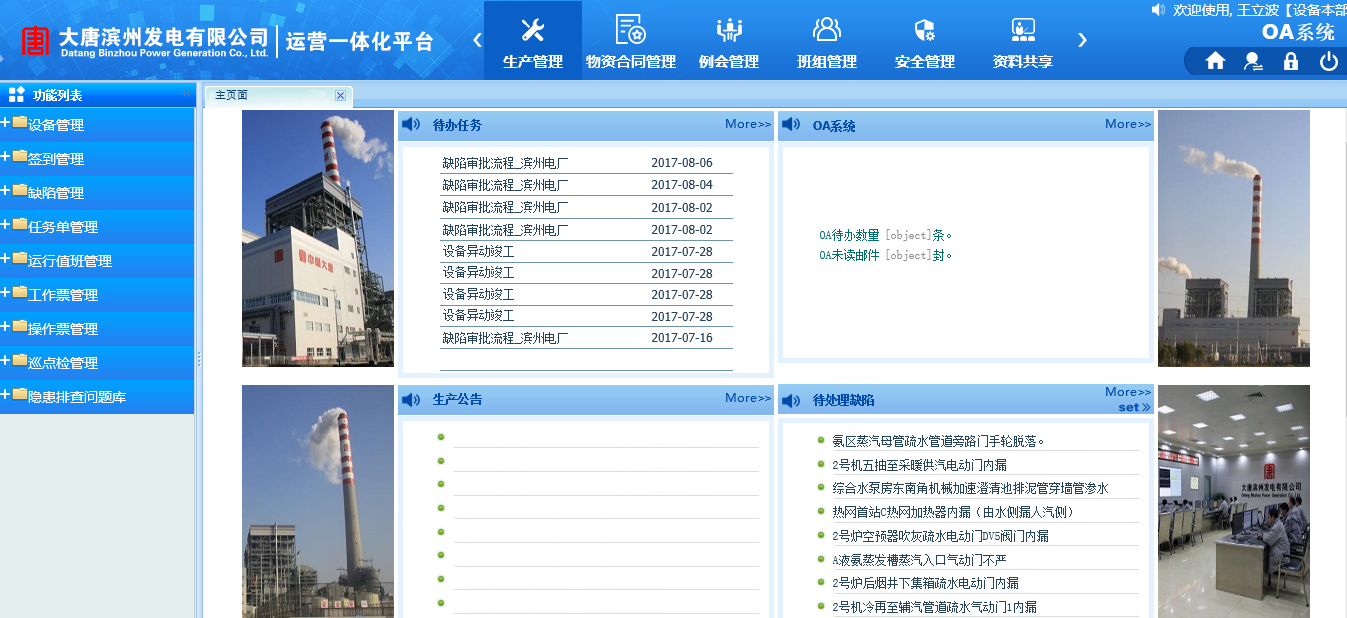Click the right chevron to scroll menus
Image resolution: width=1347 pixels, height=618 pixels.
(x=1082, y=39)
